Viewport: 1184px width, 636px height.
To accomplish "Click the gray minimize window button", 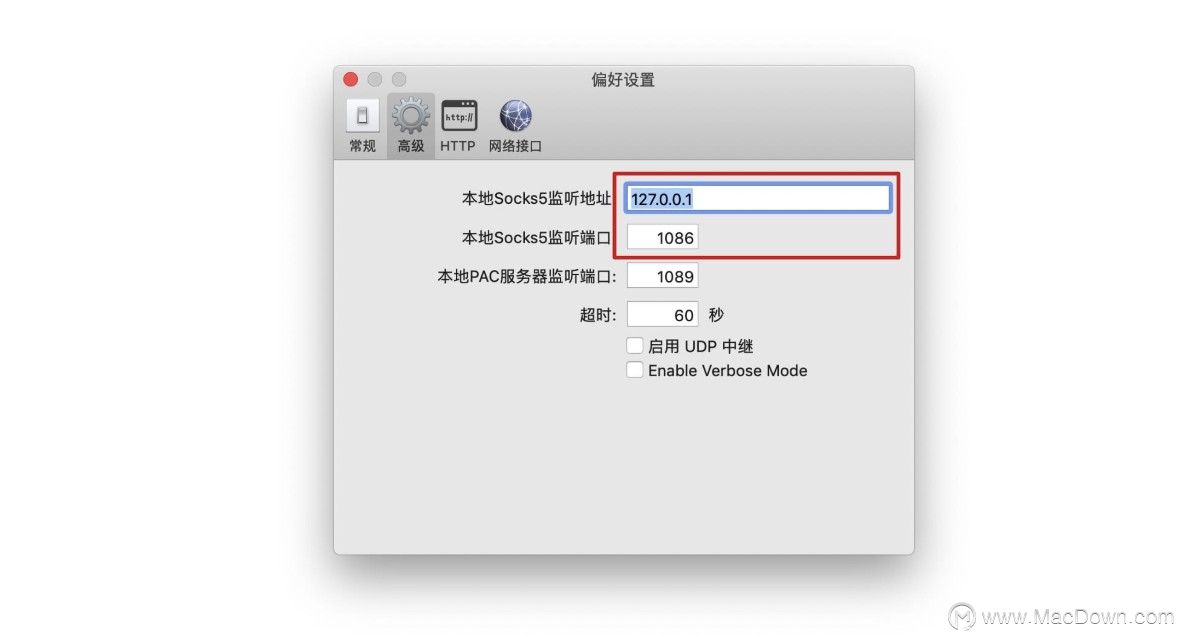I will (375, 79).
